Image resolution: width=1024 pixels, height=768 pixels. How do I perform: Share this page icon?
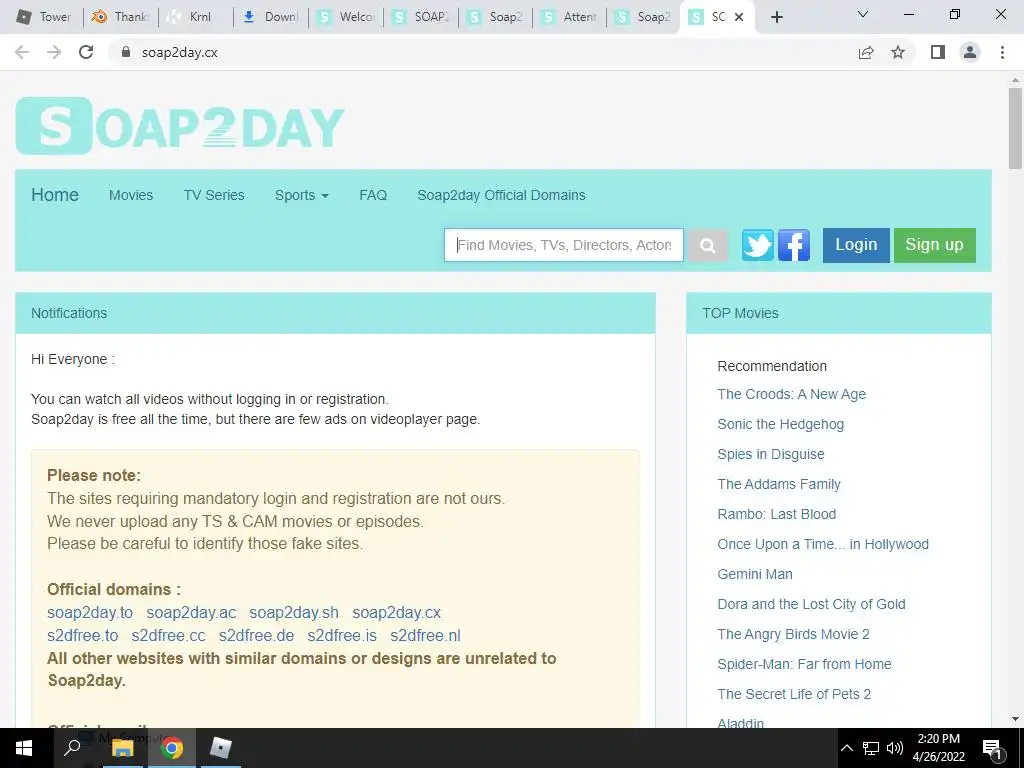pos(866,52)
